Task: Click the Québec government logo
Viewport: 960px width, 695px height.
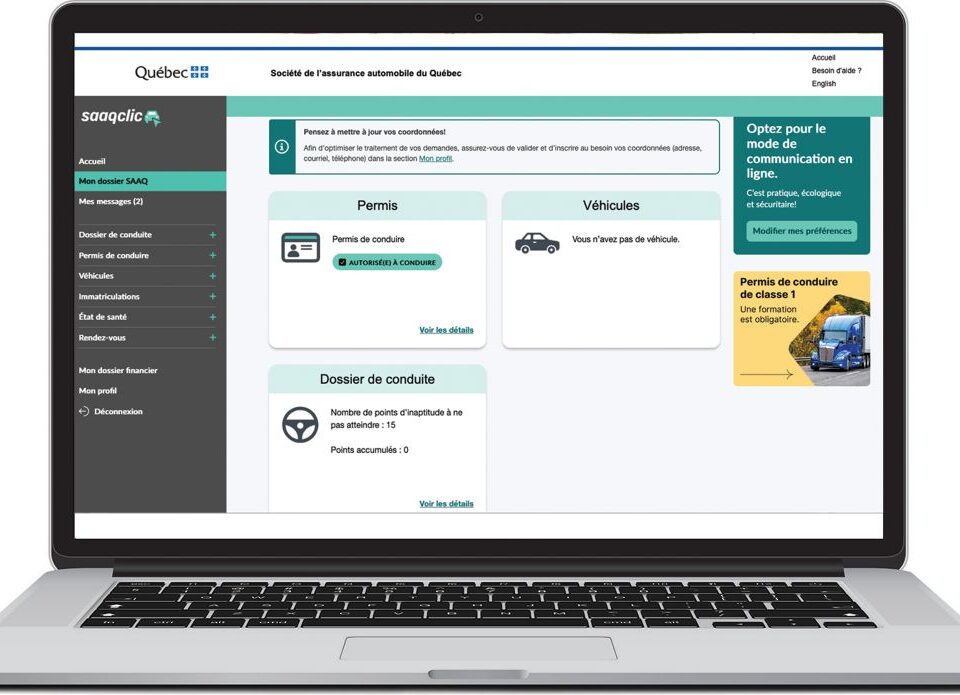Action: 172,73
